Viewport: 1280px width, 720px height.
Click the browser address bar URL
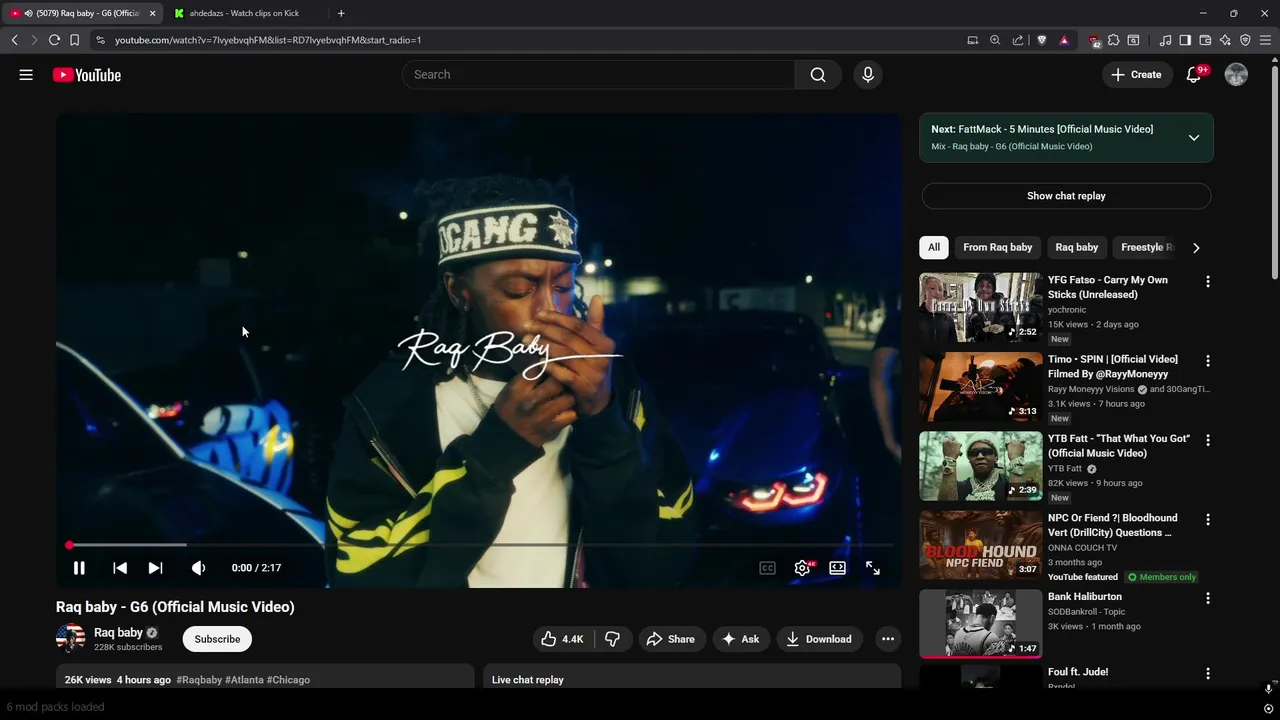pyautogui.click(x=267, y=40)
